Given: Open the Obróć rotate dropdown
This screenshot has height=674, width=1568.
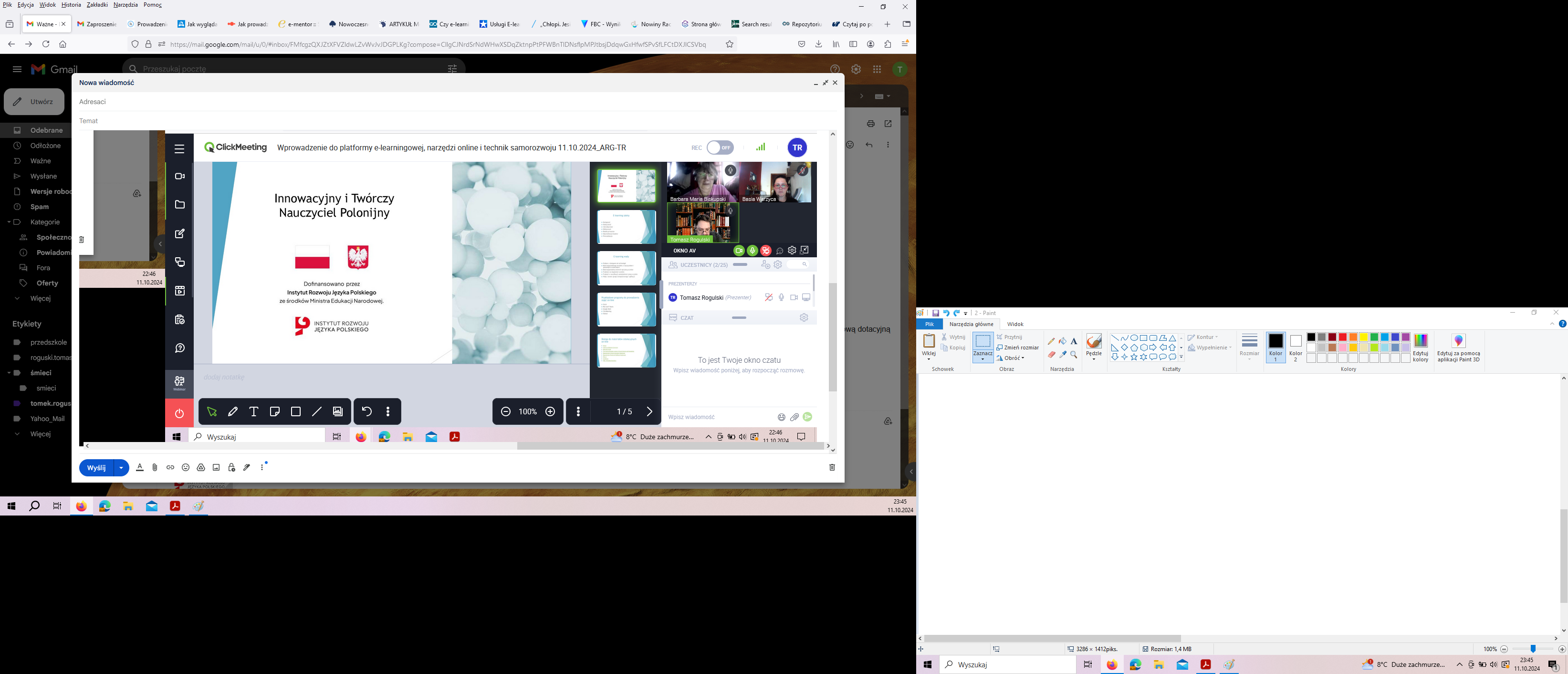Looking at the screenshot, I should click(1011, 358).
